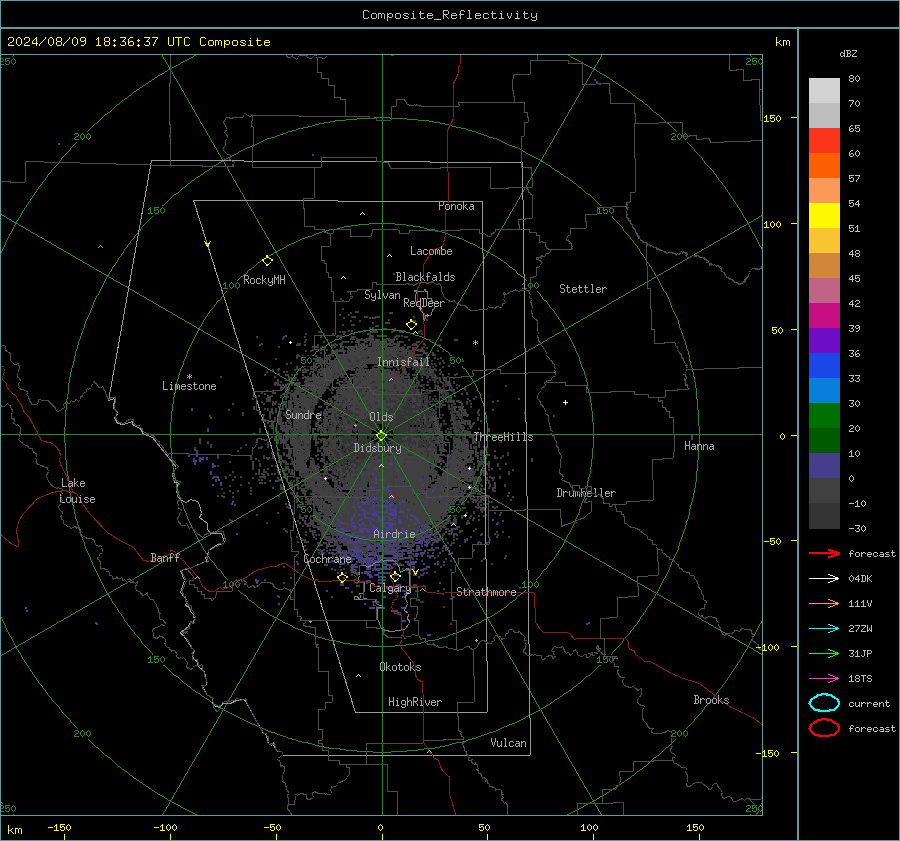
Task: Click the white asterisk east of Innisfail
Action: tap(475, 343)
